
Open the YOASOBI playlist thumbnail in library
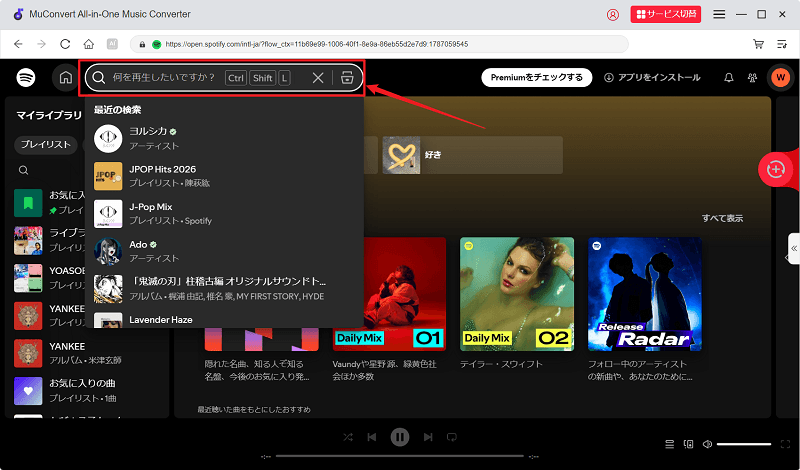(28, 278)
